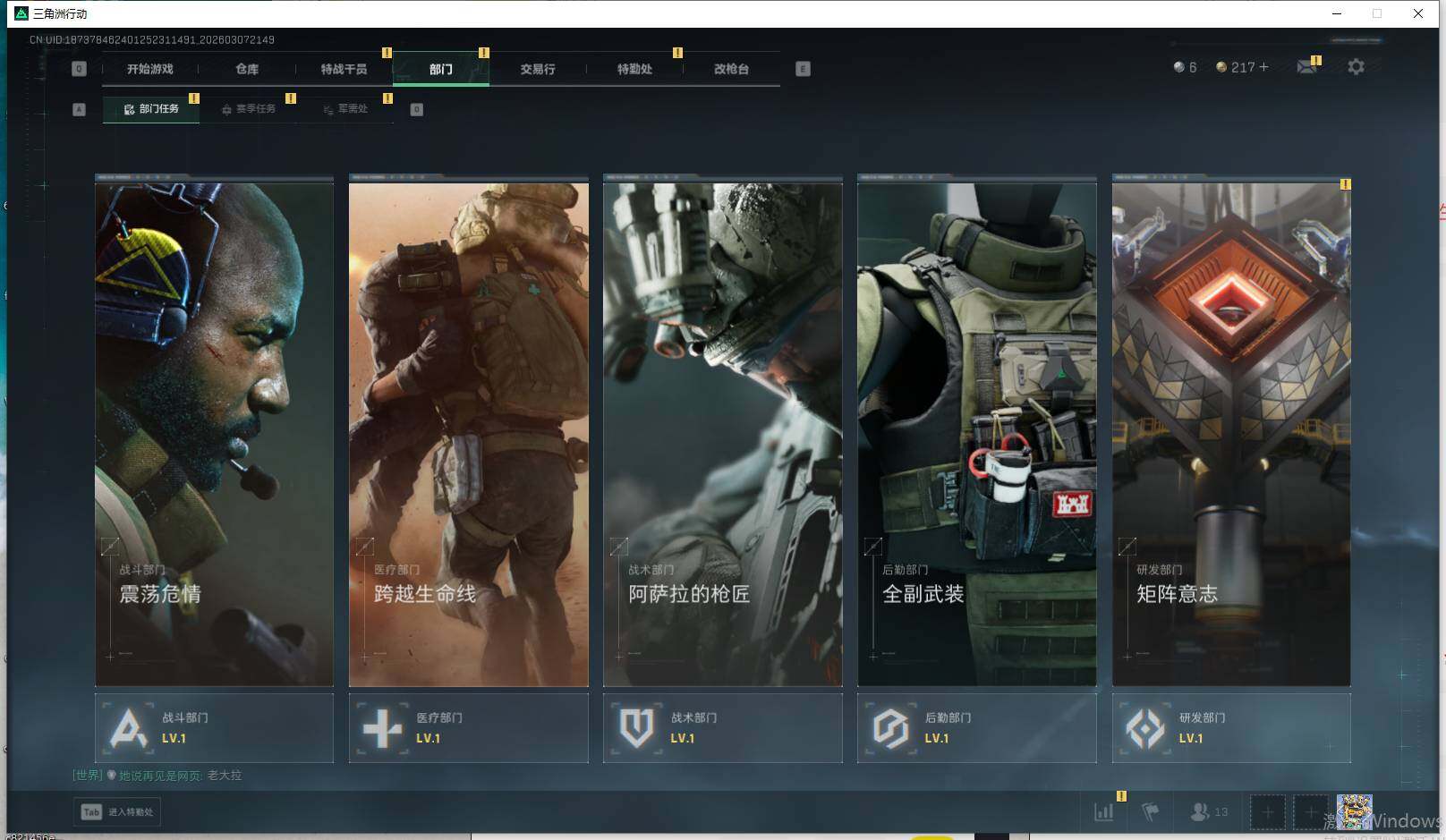Open the settings gear icon
1446x840 pixels.
pos(1356,67)
